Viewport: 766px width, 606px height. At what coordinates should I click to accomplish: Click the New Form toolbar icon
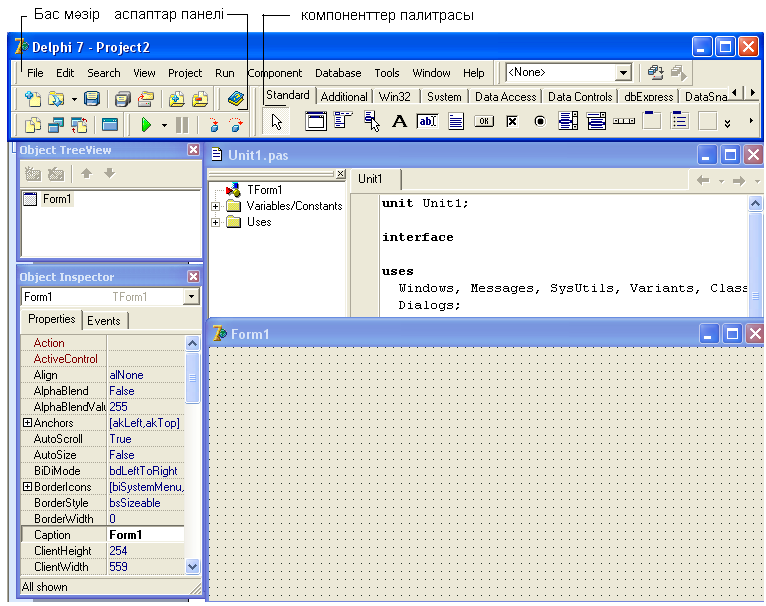110,125
